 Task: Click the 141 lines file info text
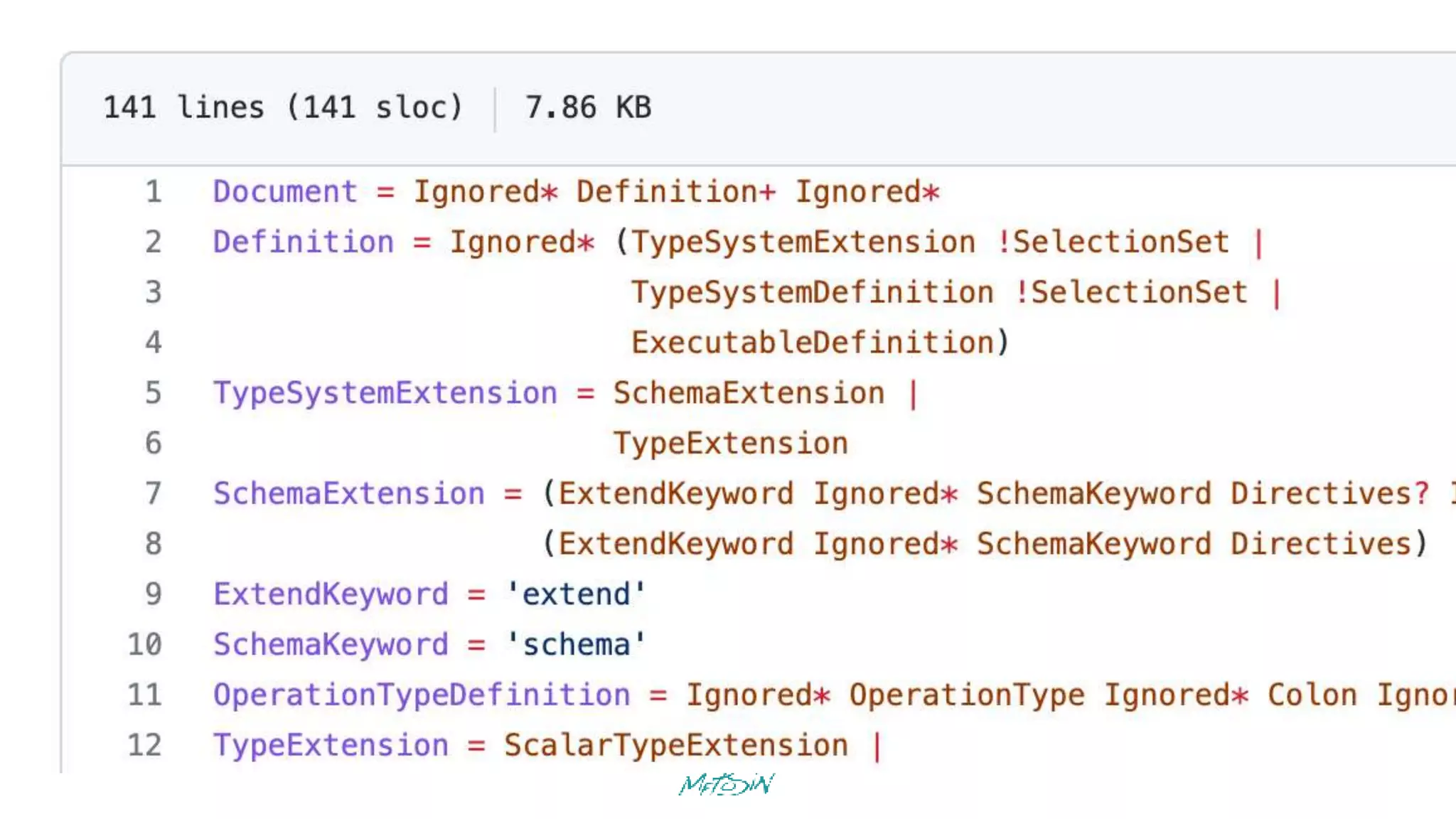pyautogui.click(x=283, y=108)
